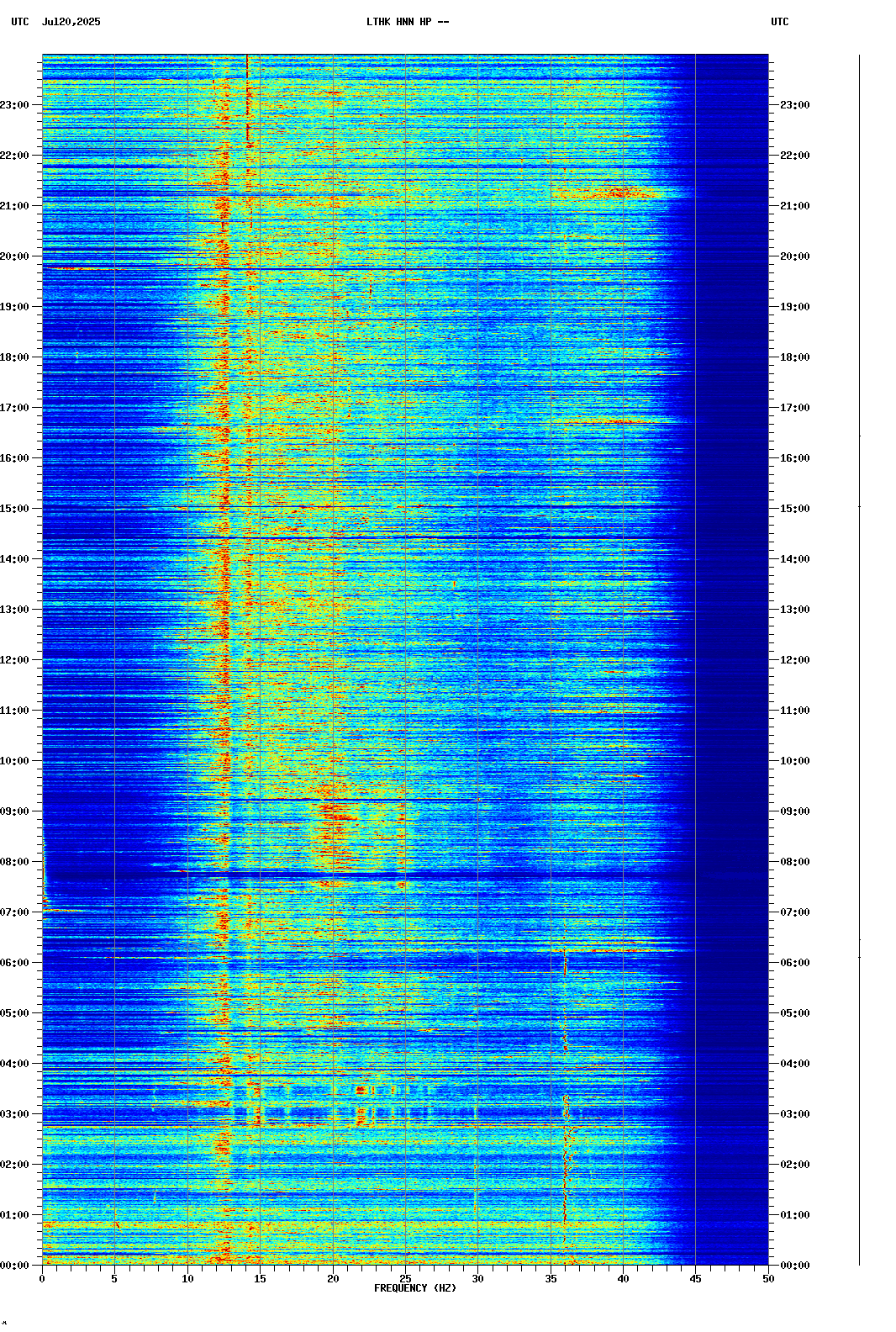Click frequency axis tick label 35

tap(551, 1279)
